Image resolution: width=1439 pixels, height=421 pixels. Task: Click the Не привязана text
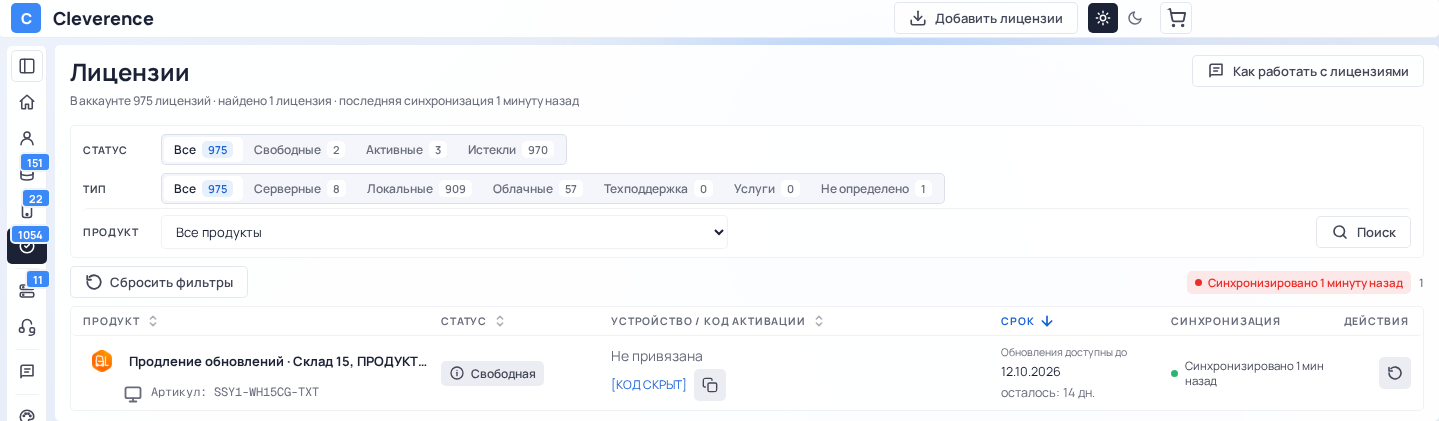(657, 356)
